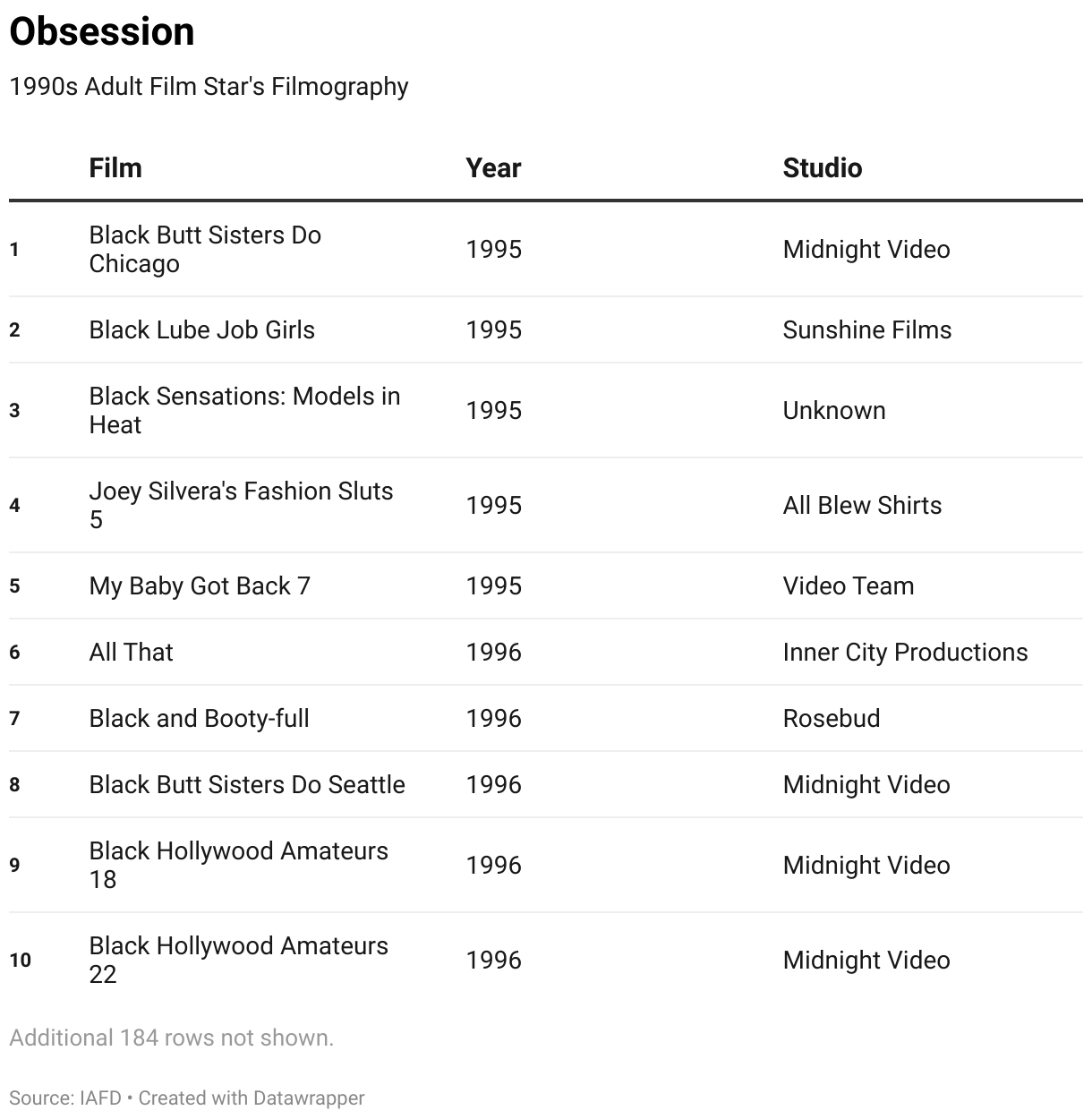
Task: Select the Black Lube Job Girls row
Action: [546, 329]
